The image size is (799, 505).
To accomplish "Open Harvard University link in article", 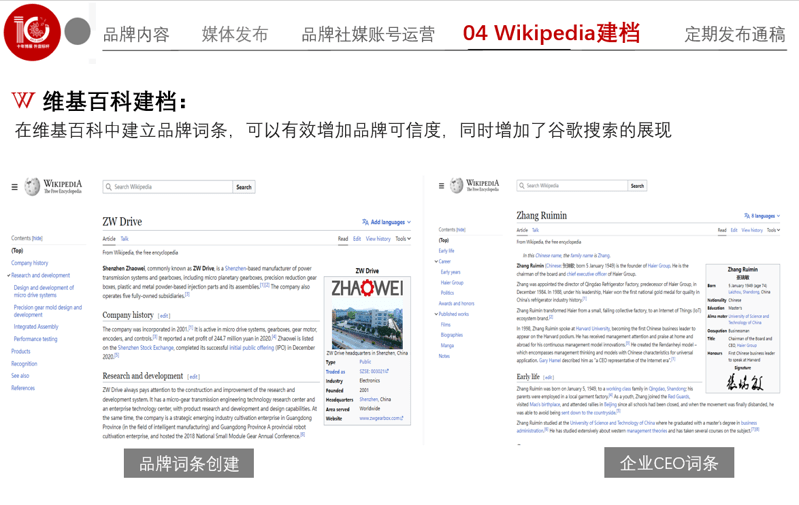I will click(x=593, y=329).
